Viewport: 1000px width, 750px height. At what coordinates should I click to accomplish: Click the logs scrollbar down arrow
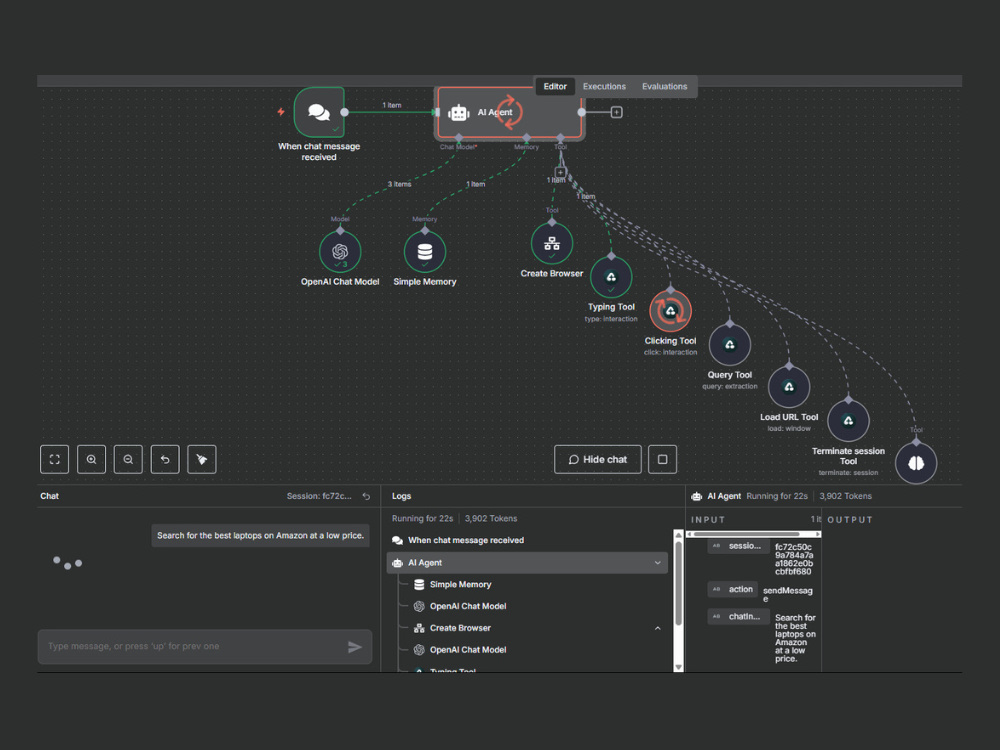pyautogui.click(x=679, y=667)
